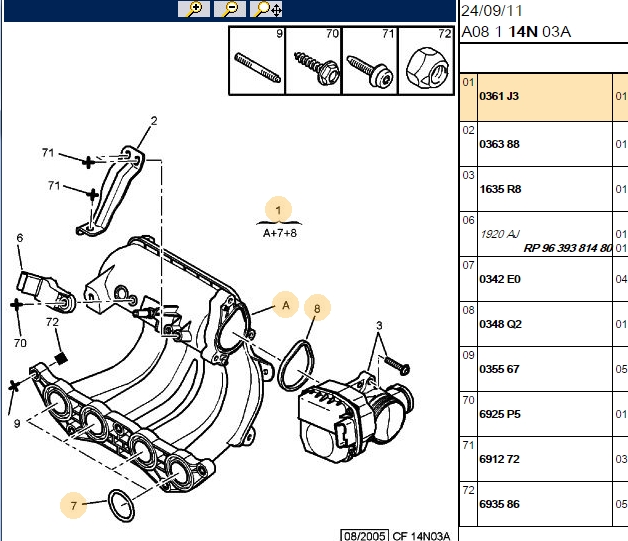Open thumbnail 71 showing the washer-head screw
This screenshot has height=541, width=628.
tap(370, 60)
